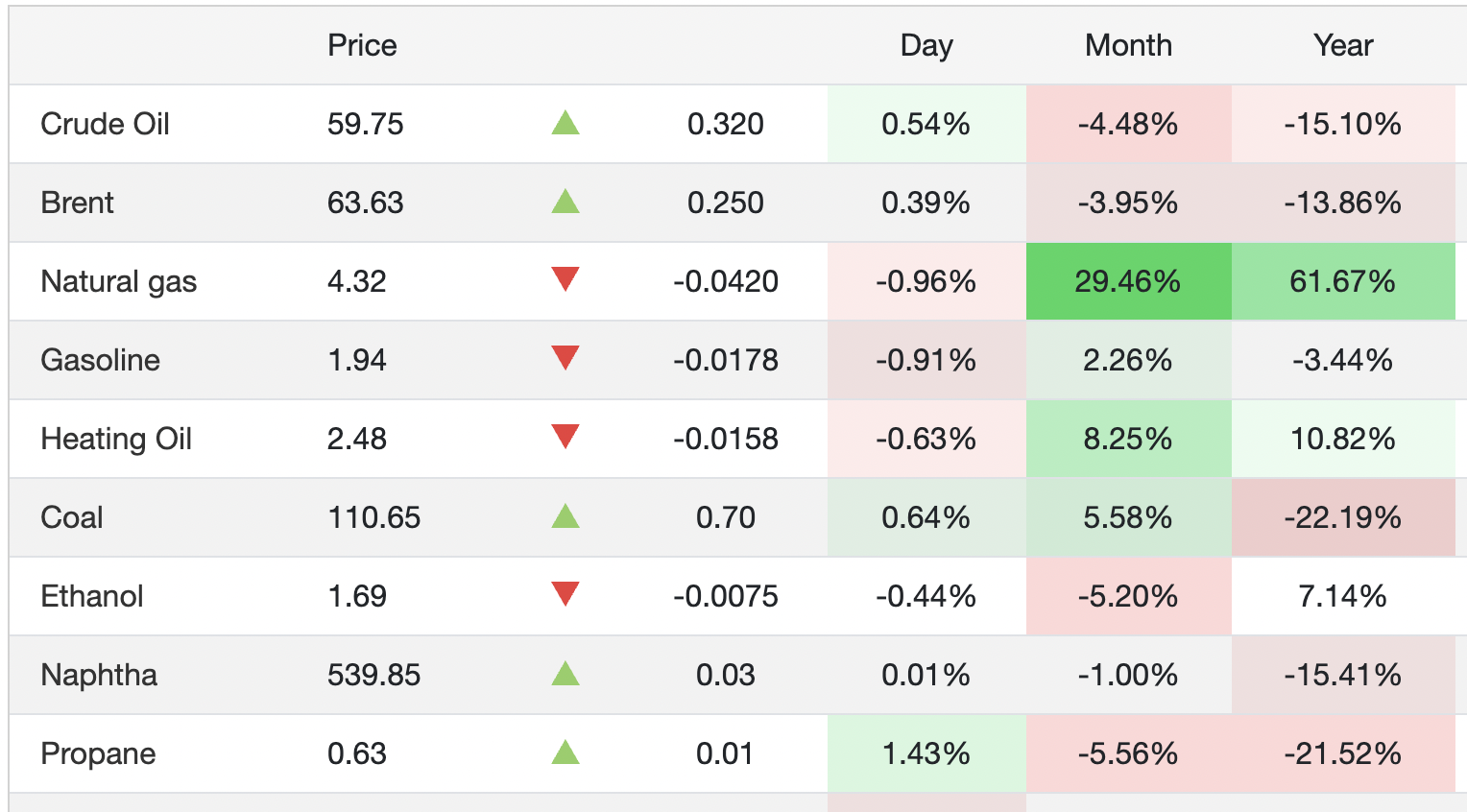This screenshot has width=1467, height=812.
Task: Click Natural gas 29.46% monthly change cell
Action: 1128,281
